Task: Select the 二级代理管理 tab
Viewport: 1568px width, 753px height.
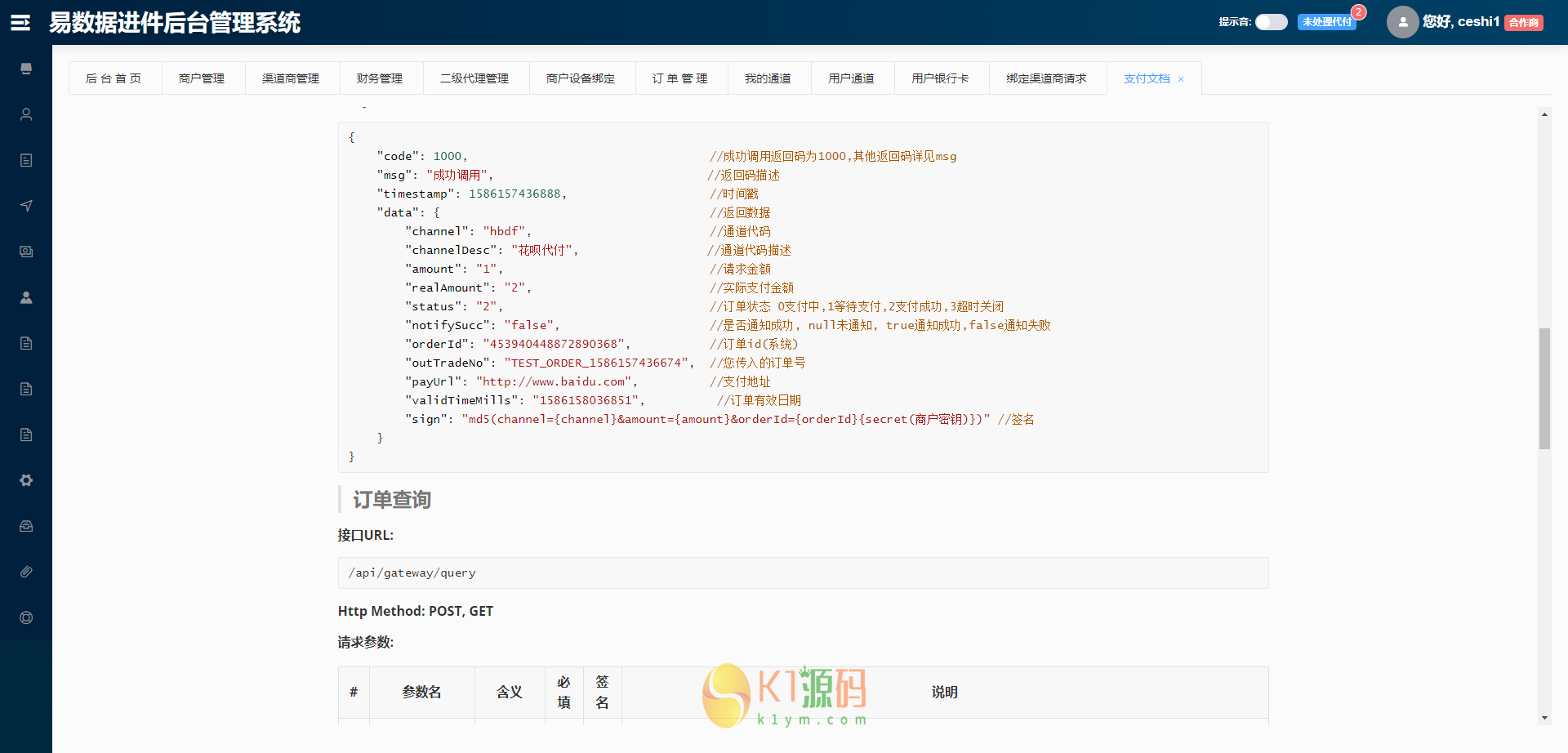Action: point(474,78)
